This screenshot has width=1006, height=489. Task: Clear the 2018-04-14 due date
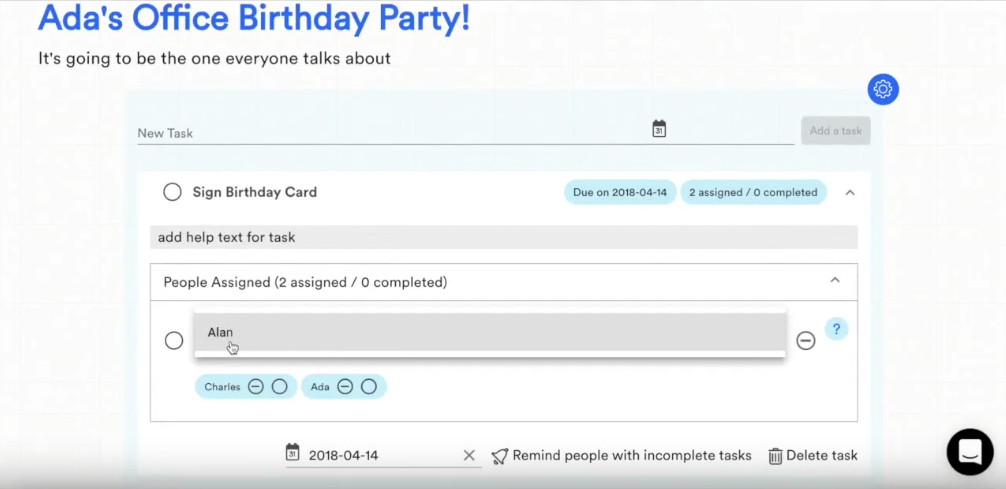click(x=469, y=456)
